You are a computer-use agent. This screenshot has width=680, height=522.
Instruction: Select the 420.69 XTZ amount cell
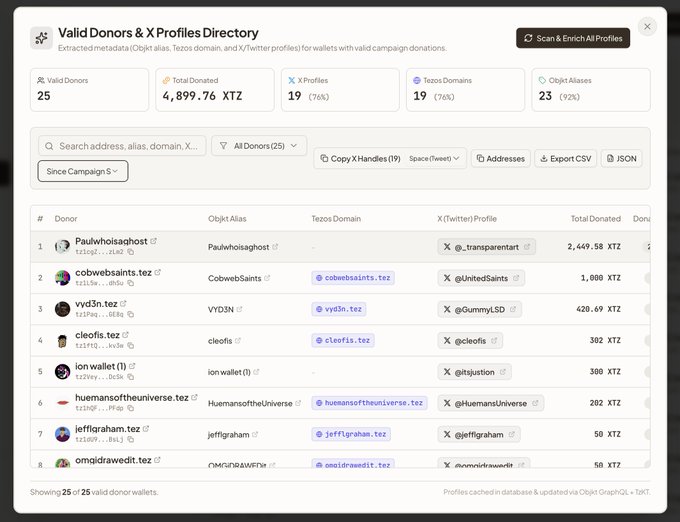598,309
